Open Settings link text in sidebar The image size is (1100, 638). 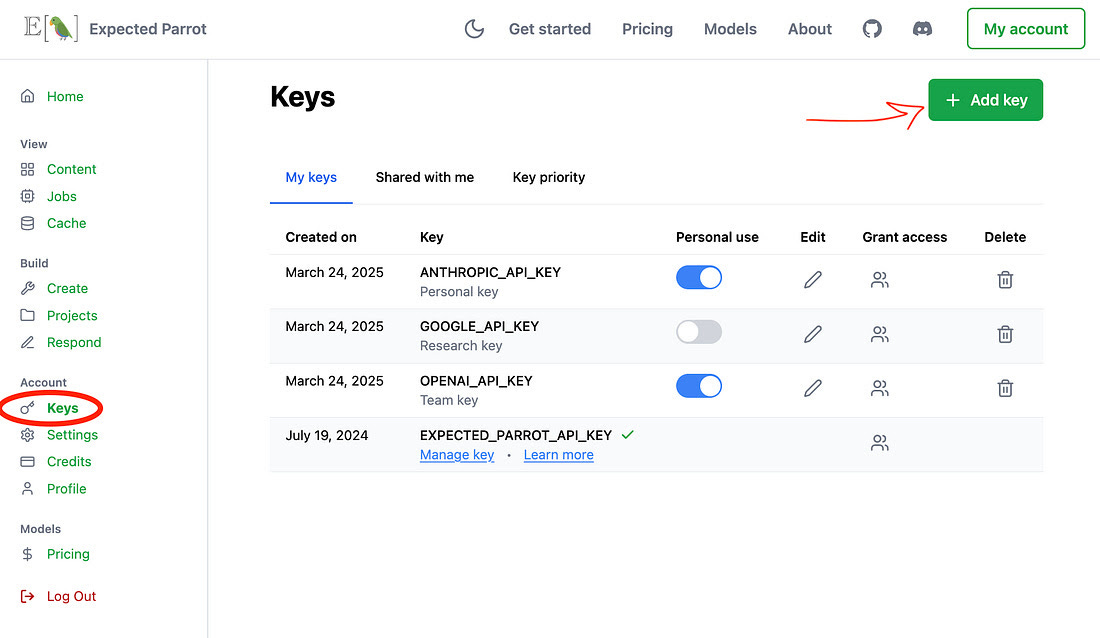pos(72,435)
